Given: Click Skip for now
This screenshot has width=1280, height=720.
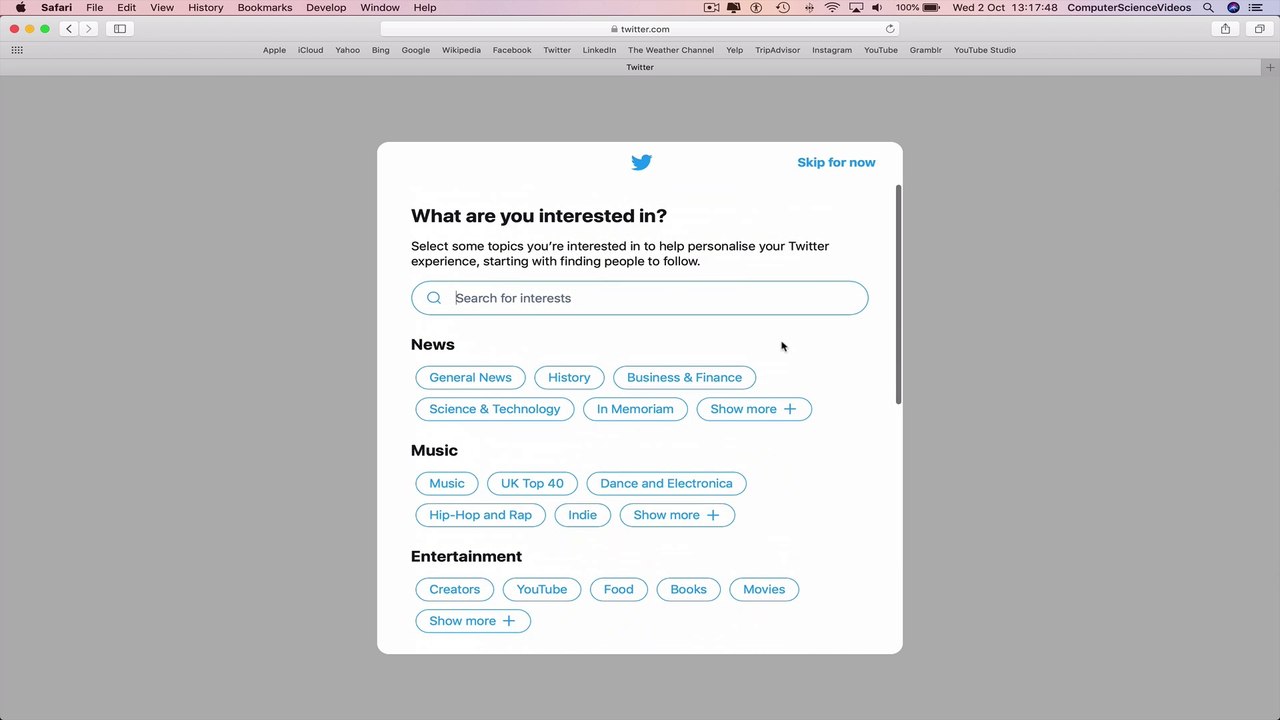Looking at the screenshot, I should click(x=836, y=162).
